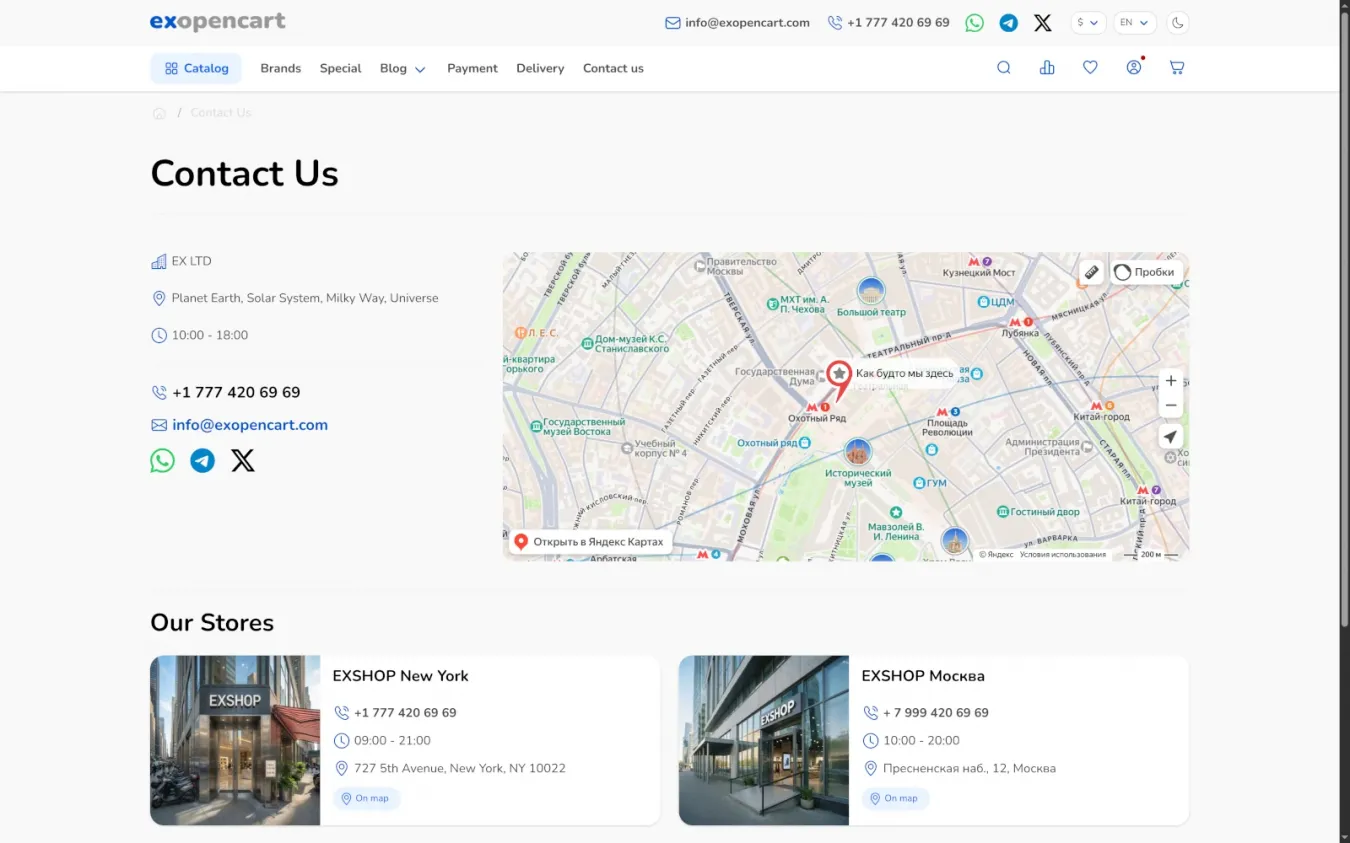Open the product compare icon
The width and height of the screenshot is (1350, 843).
click(1047, 68)
